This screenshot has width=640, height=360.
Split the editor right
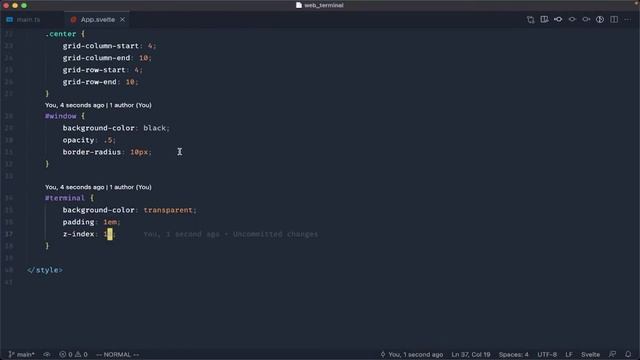tap(613, 20)
